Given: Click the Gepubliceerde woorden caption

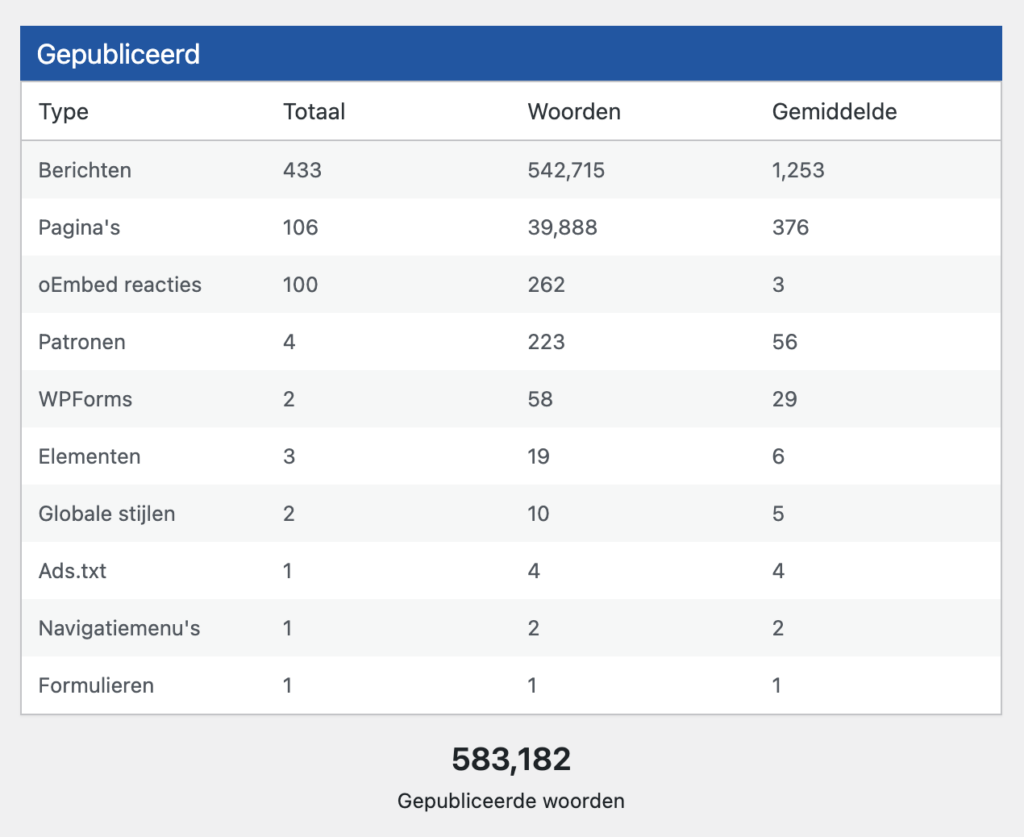Looking at the screenshot, I should click(511, 801).
